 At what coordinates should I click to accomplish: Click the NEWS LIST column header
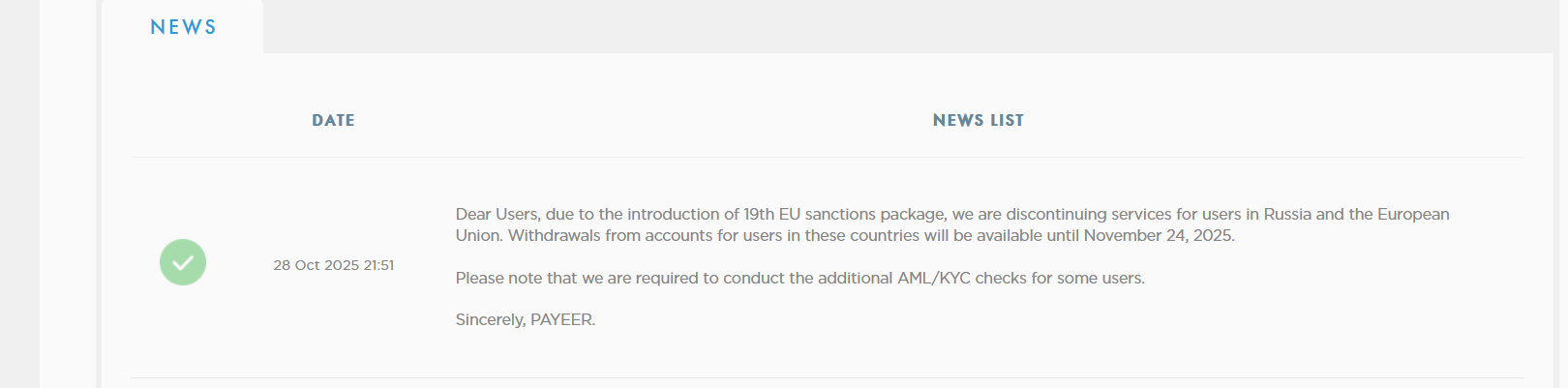[978, 120]
